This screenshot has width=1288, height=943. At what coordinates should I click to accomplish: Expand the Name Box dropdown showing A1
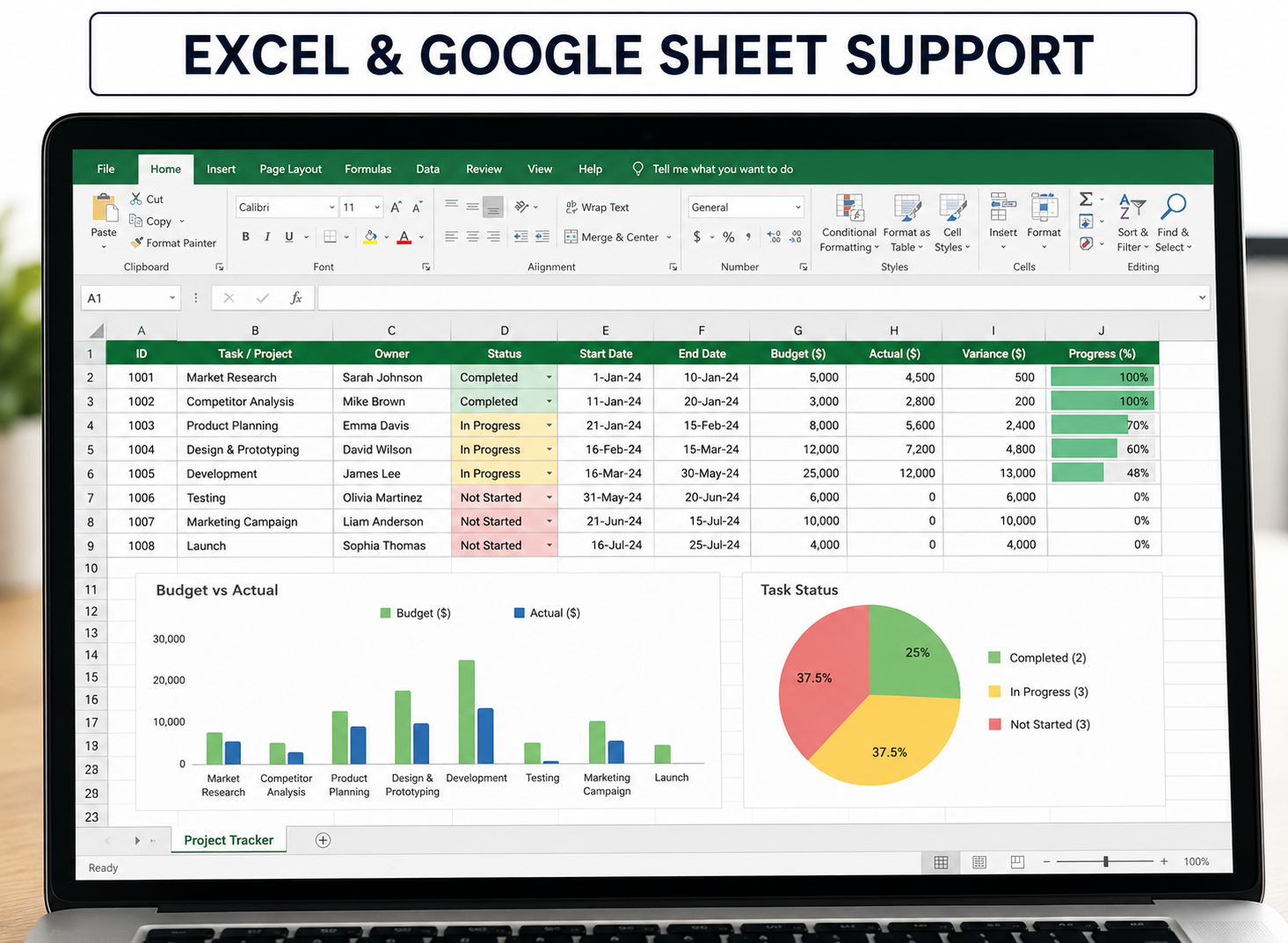pos(172,298)
